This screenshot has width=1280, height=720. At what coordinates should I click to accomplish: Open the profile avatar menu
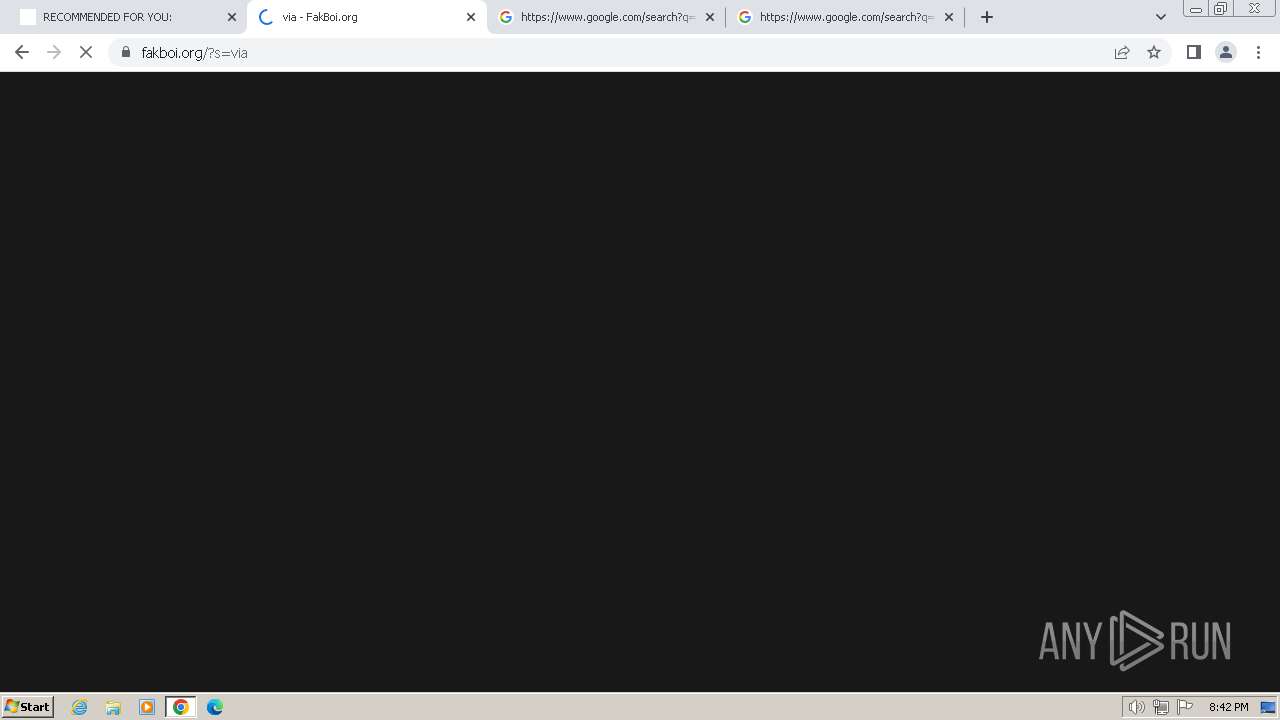click(1225, 52)
